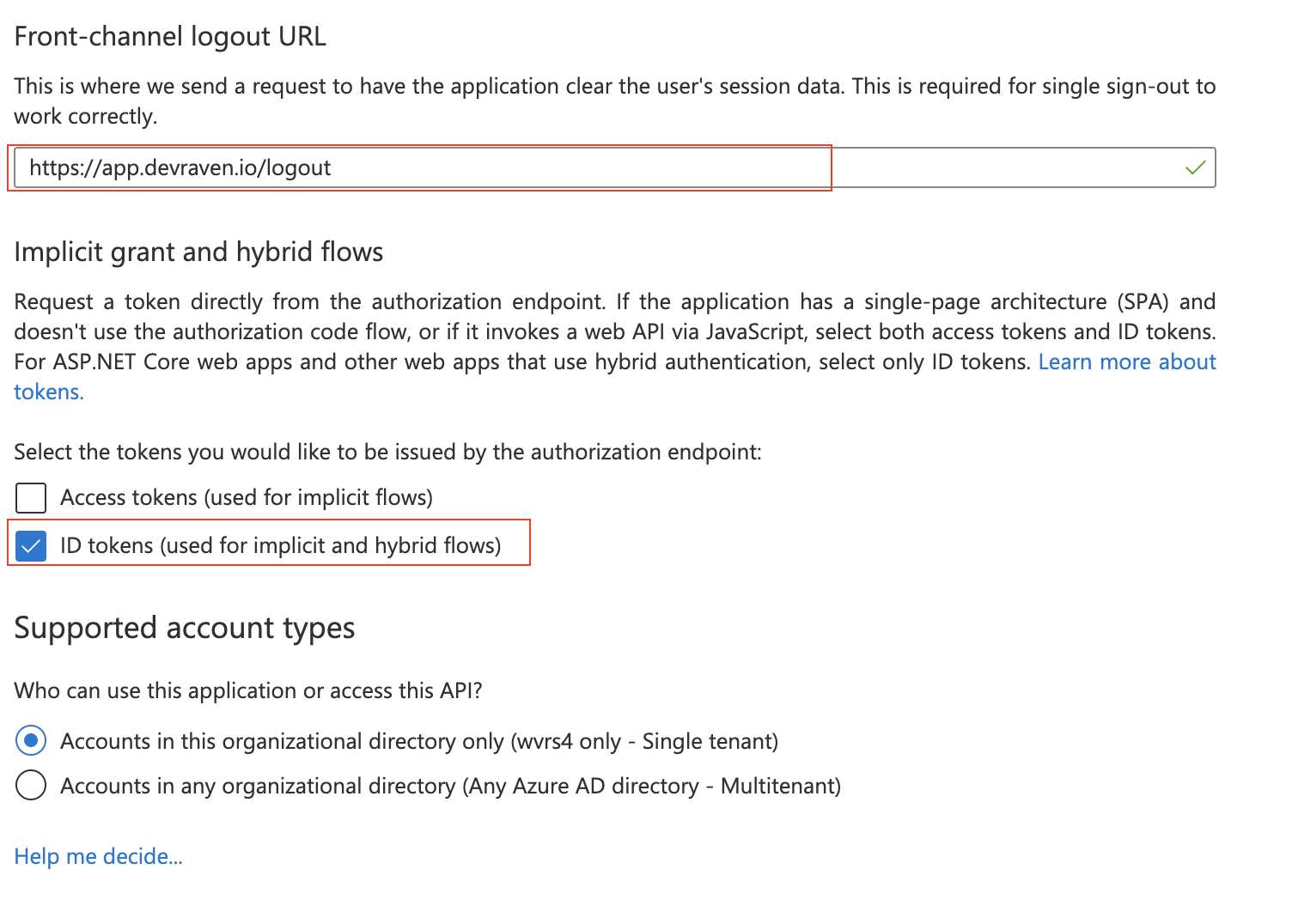This screenshot has height=924, width=1292.
Task: Click the ID tokens label text
Action: click(x=280, y=545)
